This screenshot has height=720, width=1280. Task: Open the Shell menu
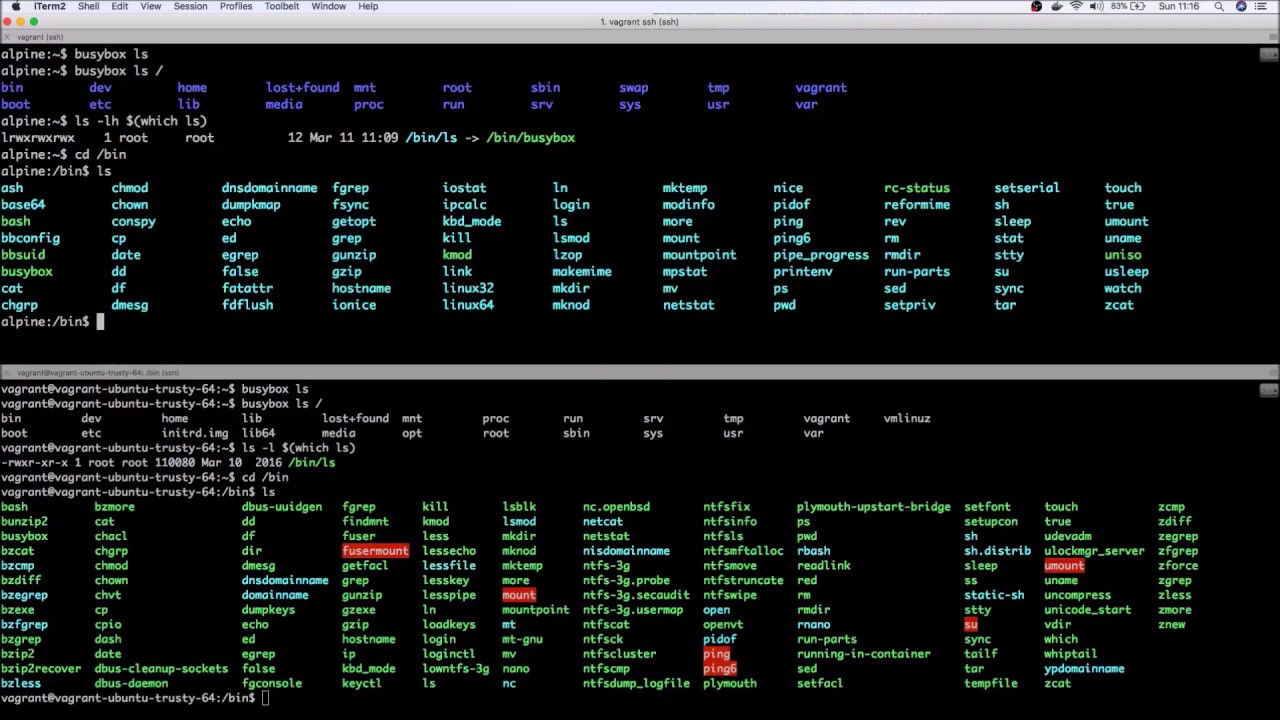[88, 6]
